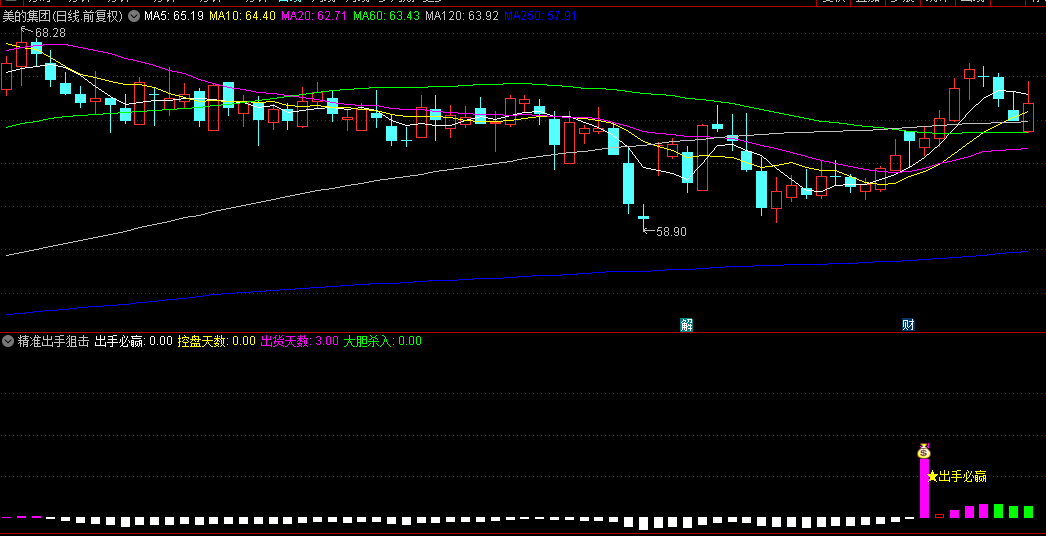The image size is (1046, 536).
Task: Select the yellow MA10: 64.40 label
Action: (242, 16)
